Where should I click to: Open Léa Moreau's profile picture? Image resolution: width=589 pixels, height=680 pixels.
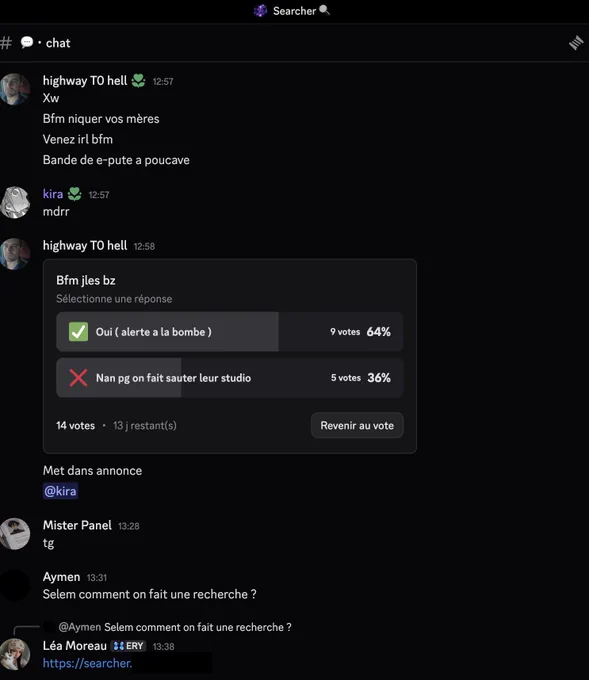tap(15, 654)
